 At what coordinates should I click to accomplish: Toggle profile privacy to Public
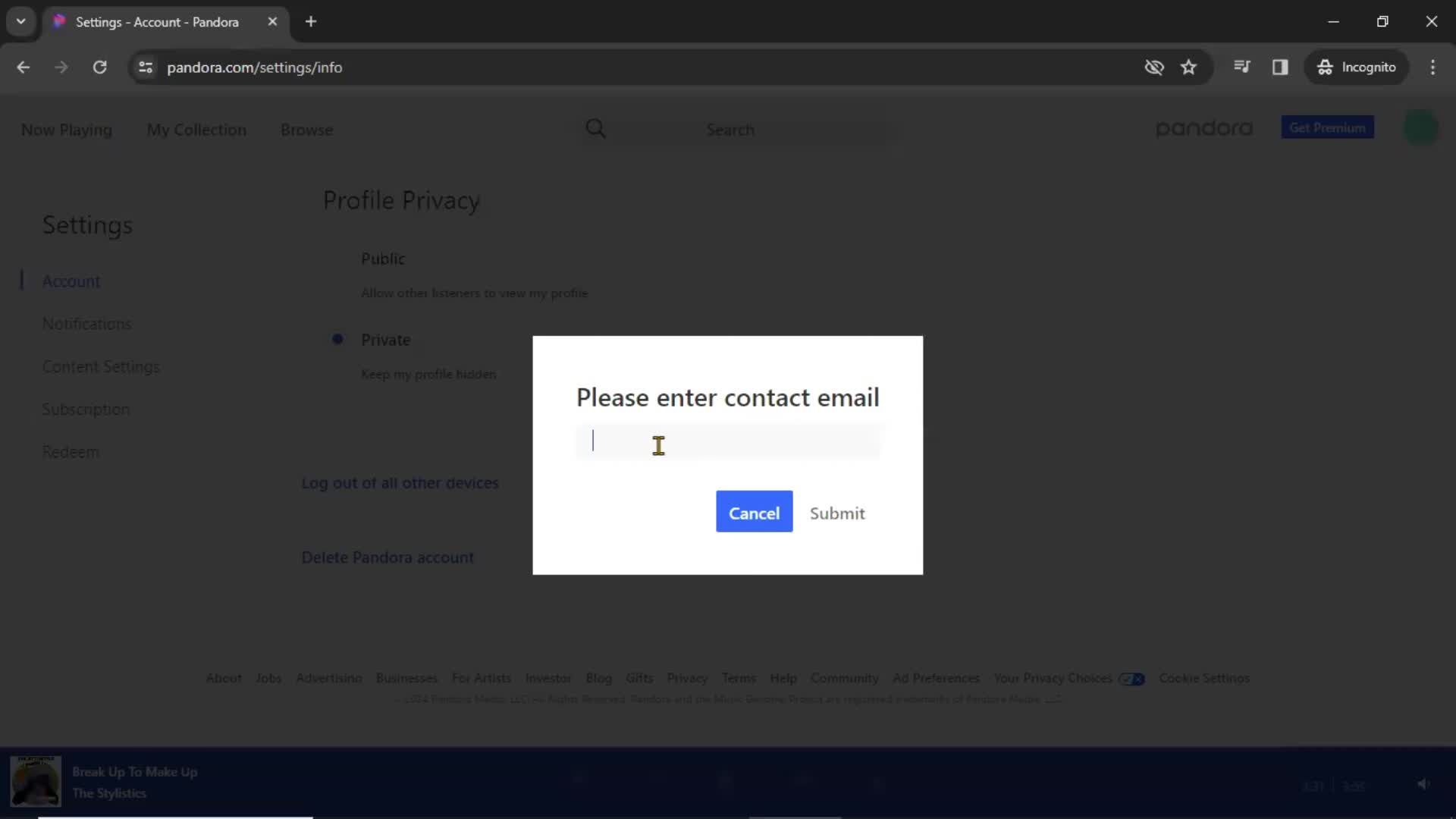tap(337, 258)
